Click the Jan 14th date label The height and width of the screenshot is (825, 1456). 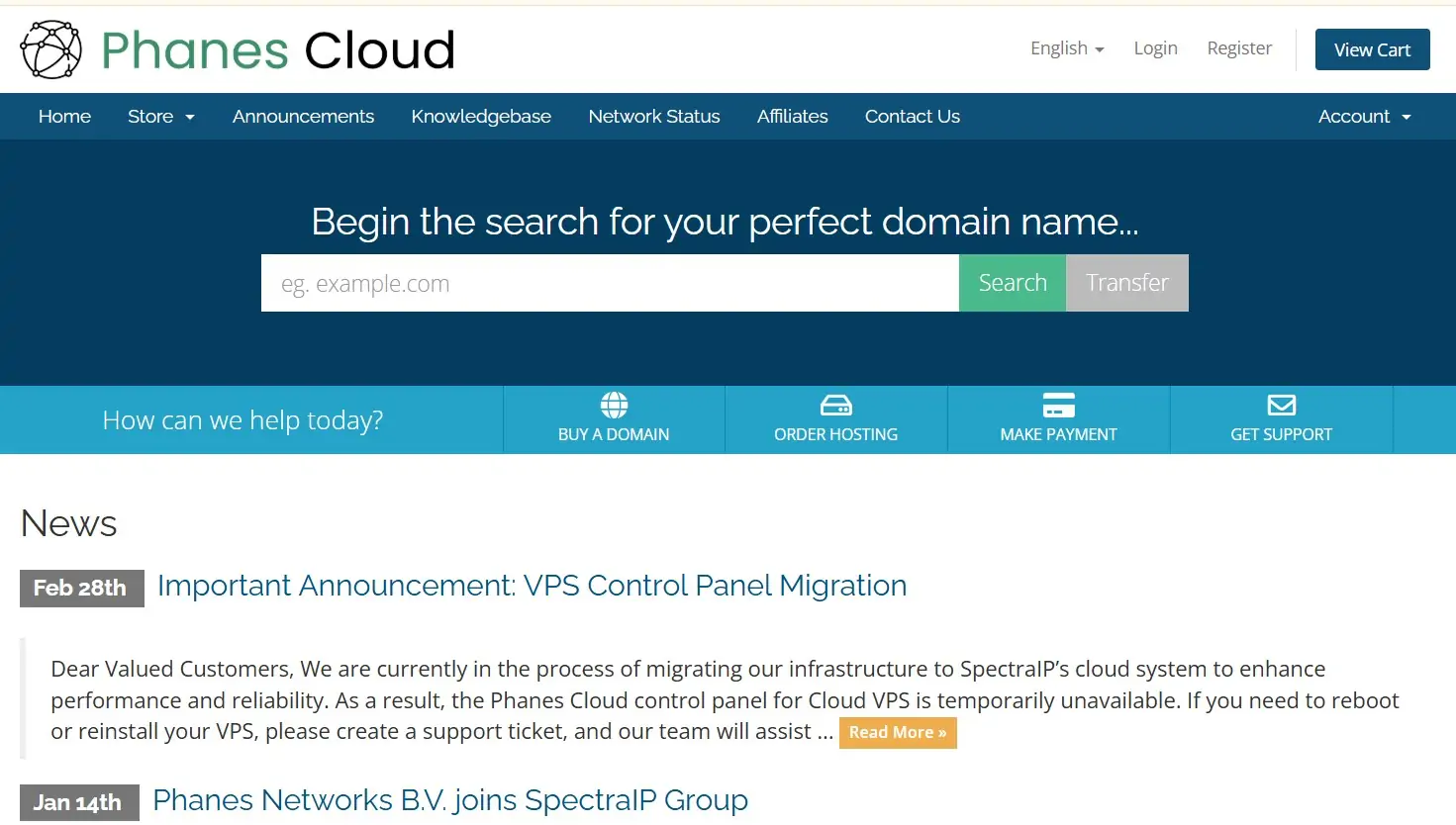(x=79, y=803)
